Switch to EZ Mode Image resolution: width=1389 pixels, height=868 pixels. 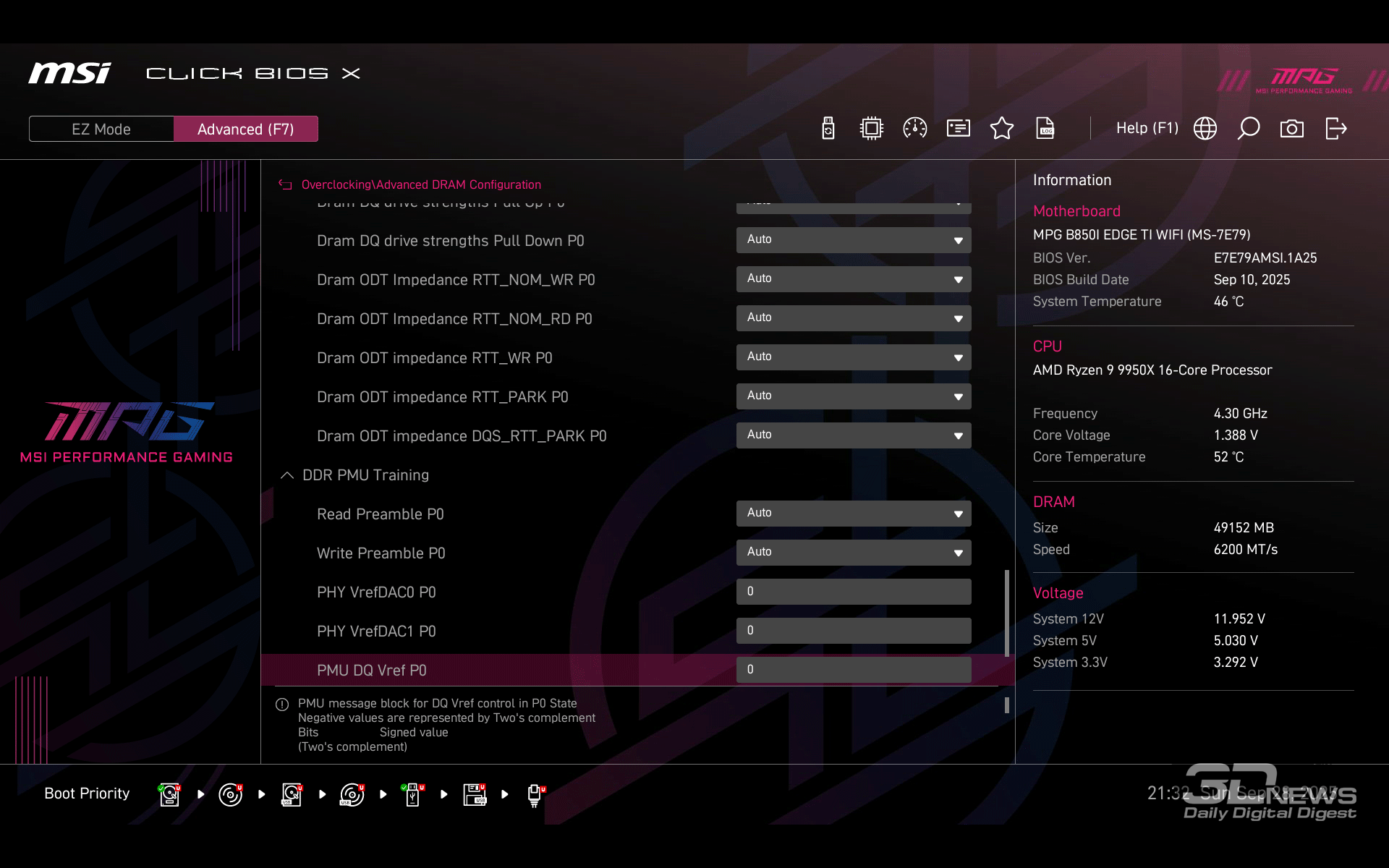(x=101, y=129)
